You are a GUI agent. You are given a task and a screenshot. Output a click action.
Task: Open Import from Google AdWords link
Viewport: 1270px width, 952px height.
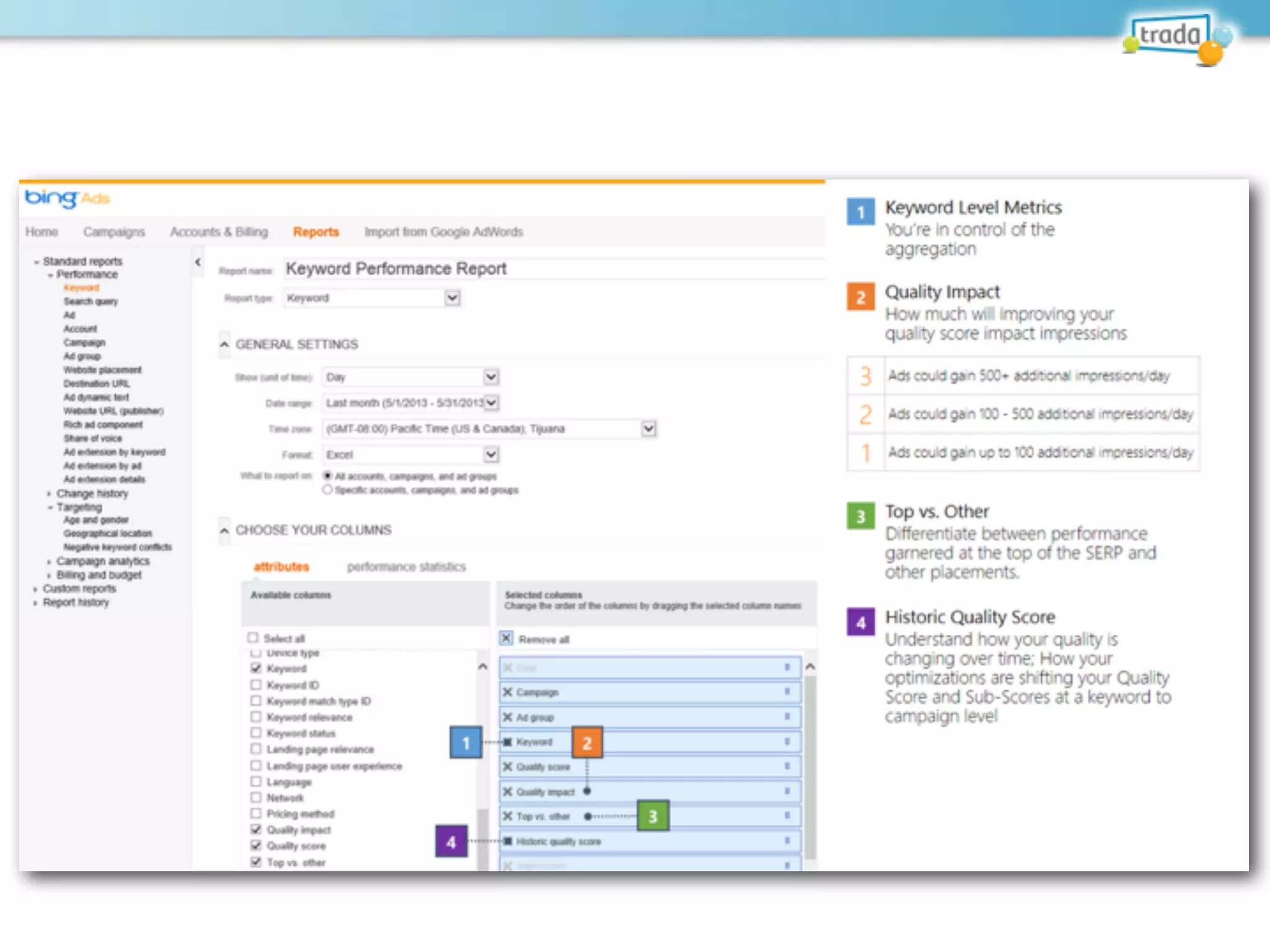(443, 232)
